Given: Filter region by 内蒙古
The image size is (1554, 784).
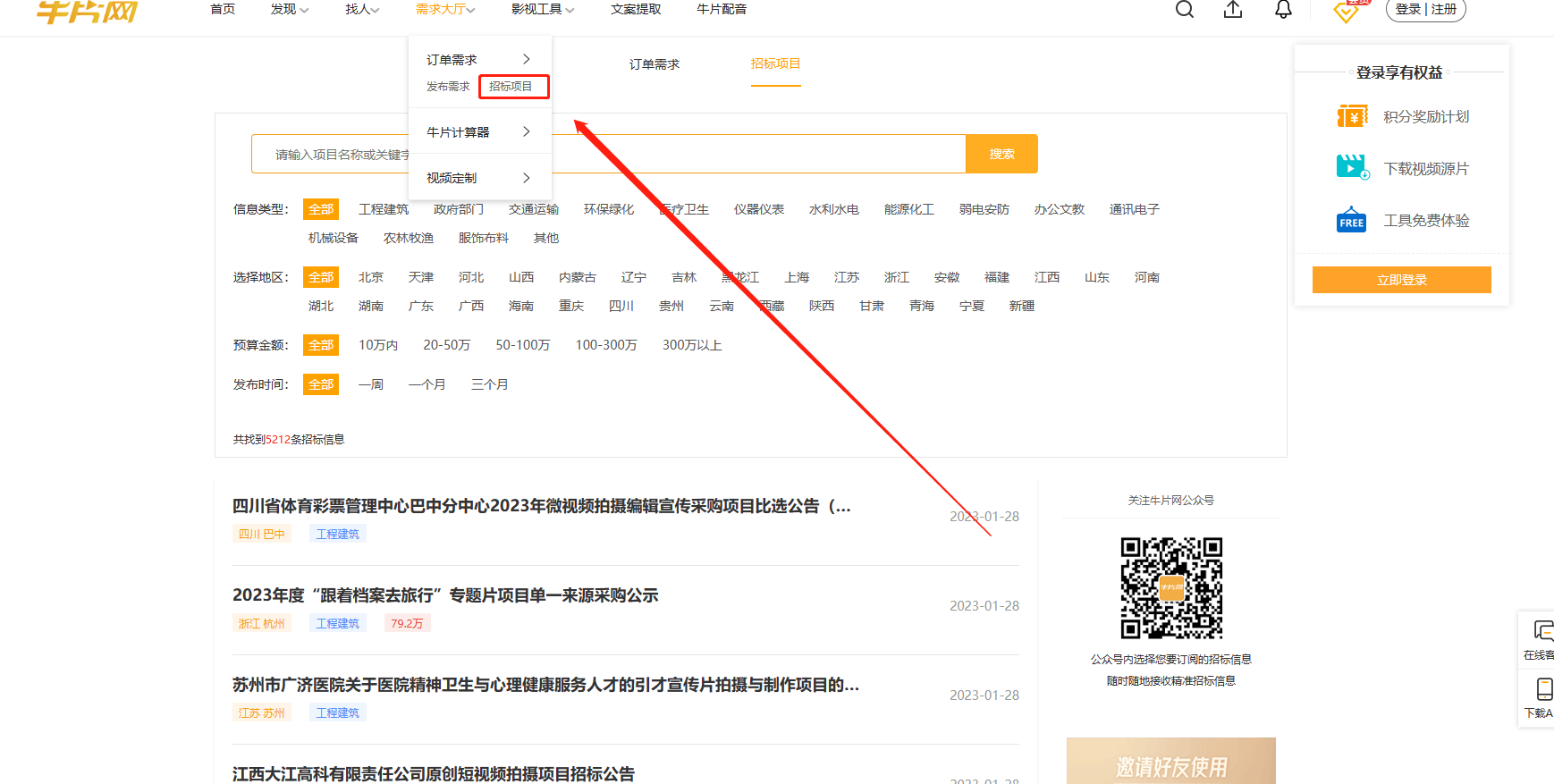Looking at the screenshot, I should [578, 277].
